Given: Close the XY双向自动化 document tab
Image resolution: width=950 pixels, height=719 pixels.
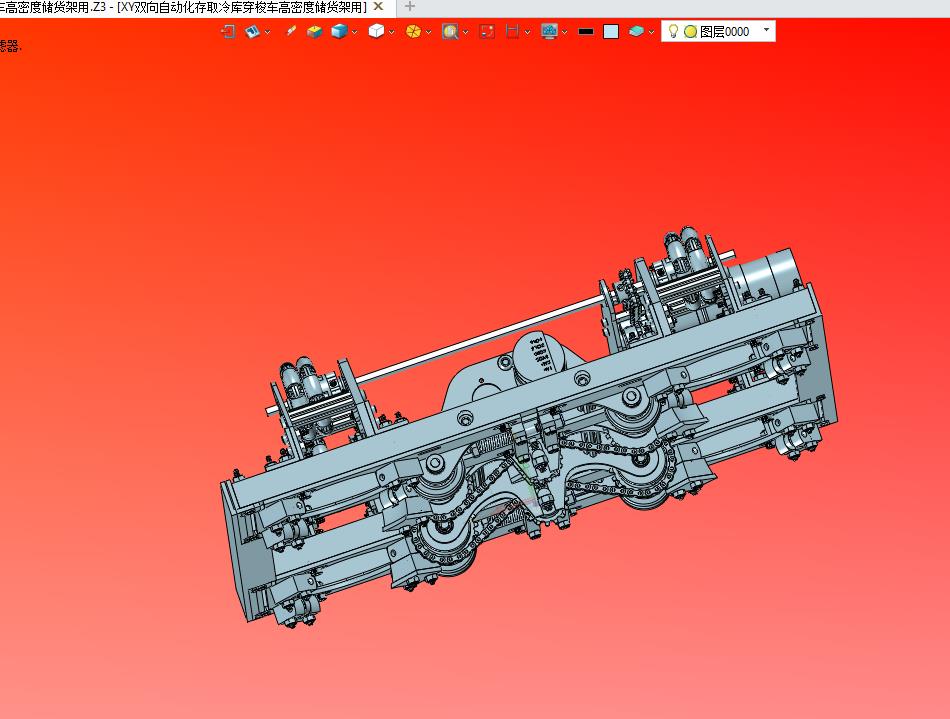Looking at the screenshot, I should (379, 7).
